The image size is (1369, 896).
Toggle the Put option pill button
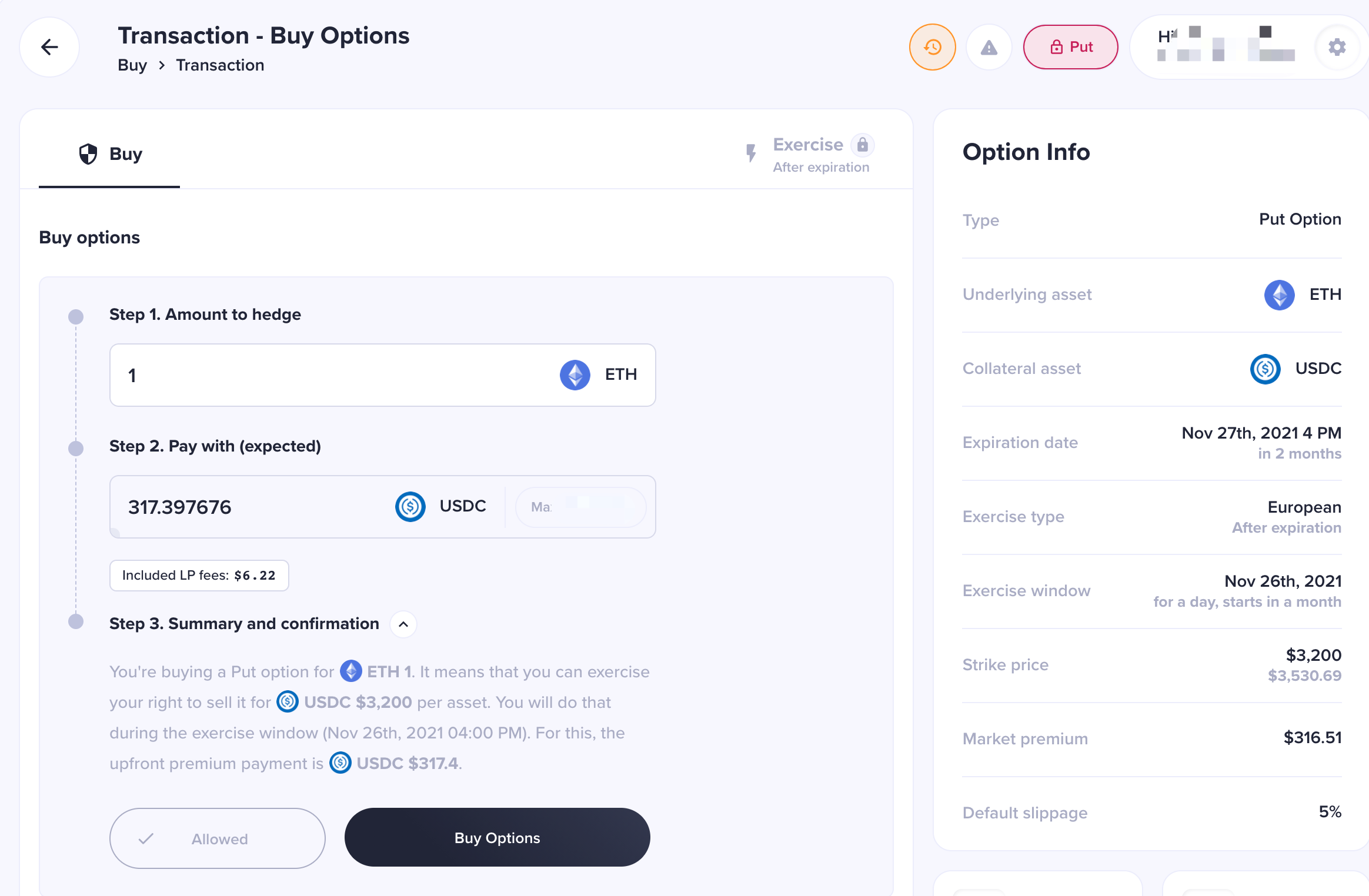[x=1071, y=47]
